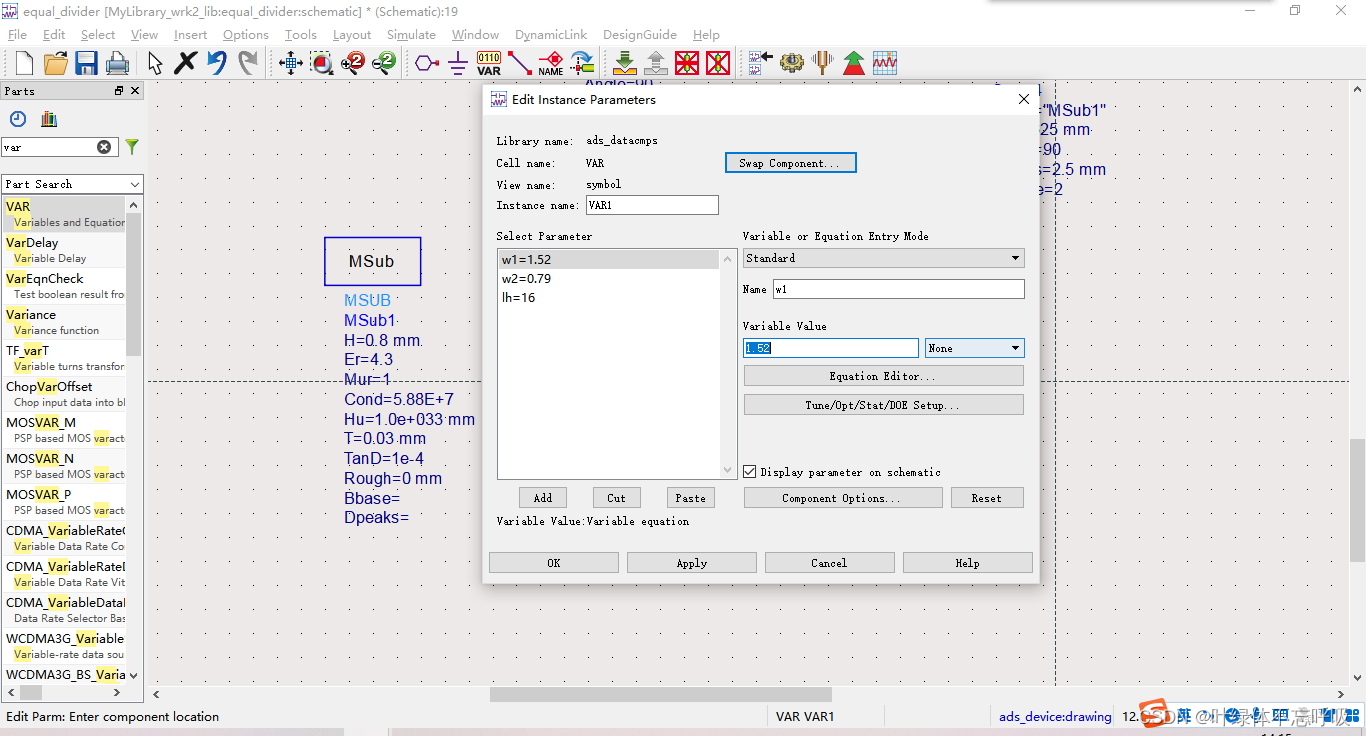Image resolution: width=1366 pixels, height=736 pixels.
Task: Click the Save design toolbar icon
Action: point(86,64)
